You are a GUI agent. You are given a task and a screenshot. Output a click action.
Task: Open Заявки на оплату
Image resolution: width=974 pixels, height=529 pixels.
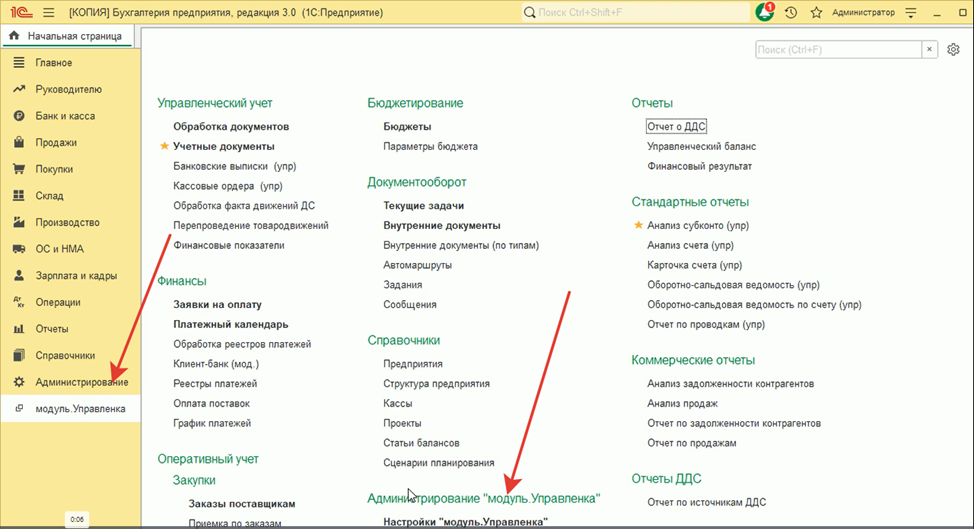click(x=217, y=305)
